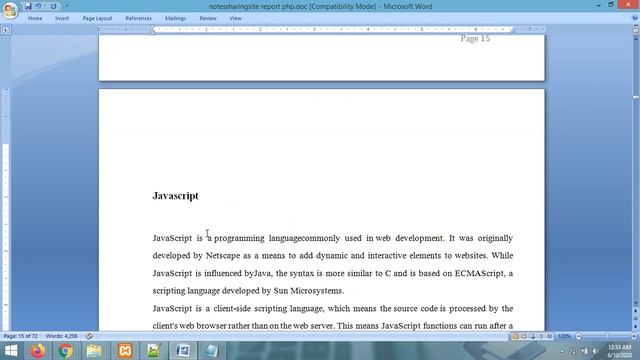Image resolution: width=640 pixels, height=360 pixels.
Task: Open Go To via "Page: 15 of 72"
Action: point(20,336)
